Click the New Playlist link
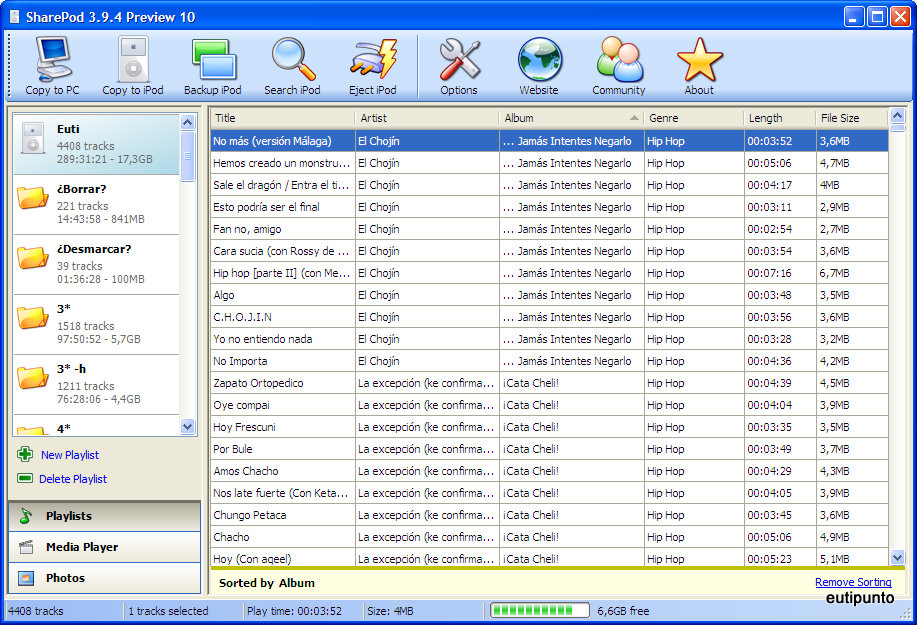This screenshot has width=917, height=625. click(70, 455)
